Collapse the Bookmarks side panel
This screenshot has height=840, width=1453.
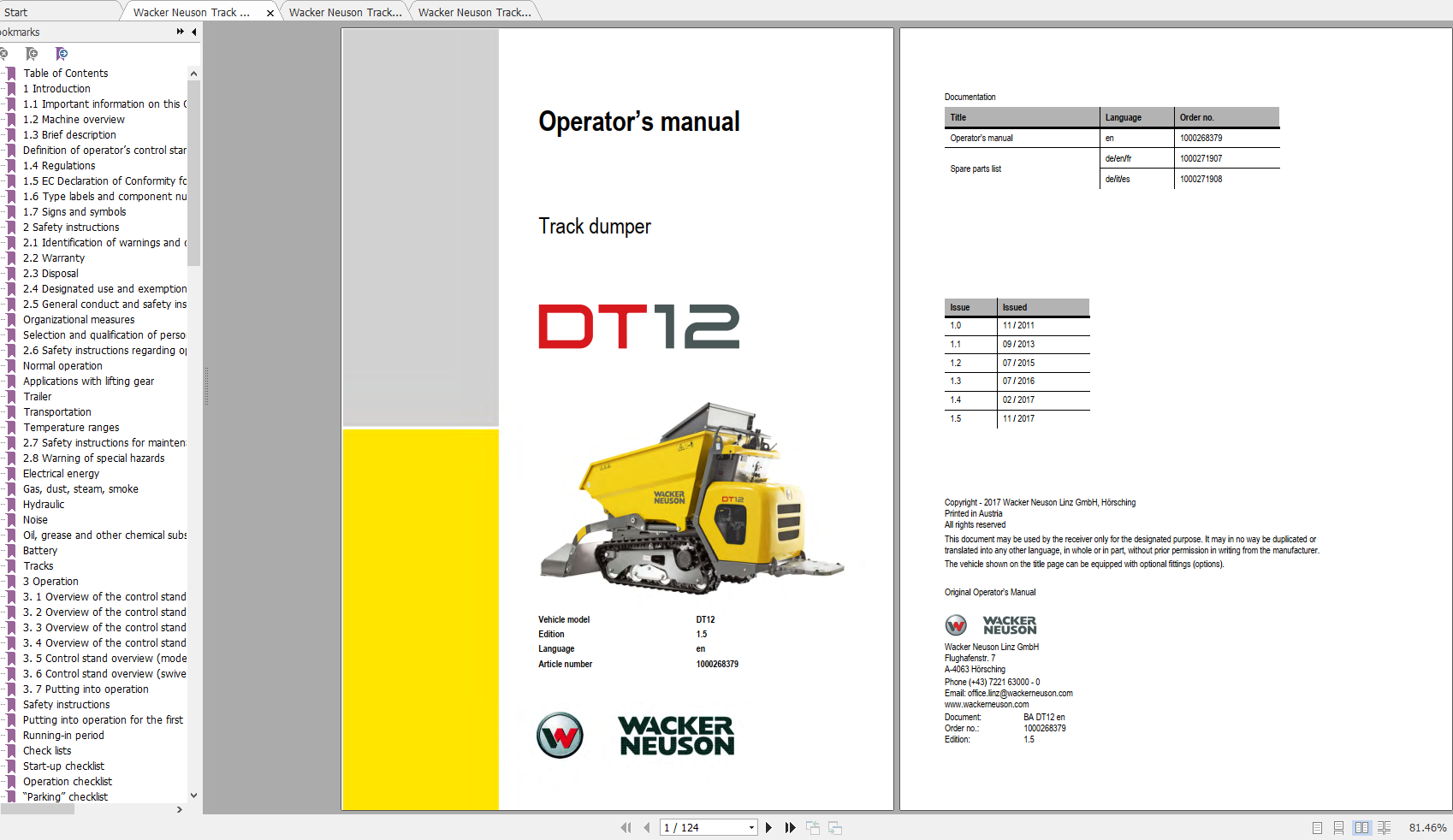point(194,32)
